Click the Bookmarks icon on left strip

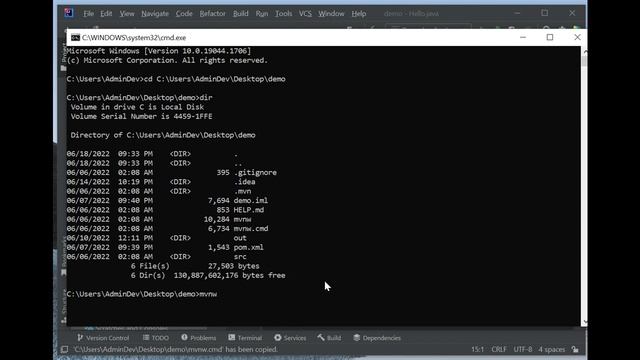click(63, 273)
